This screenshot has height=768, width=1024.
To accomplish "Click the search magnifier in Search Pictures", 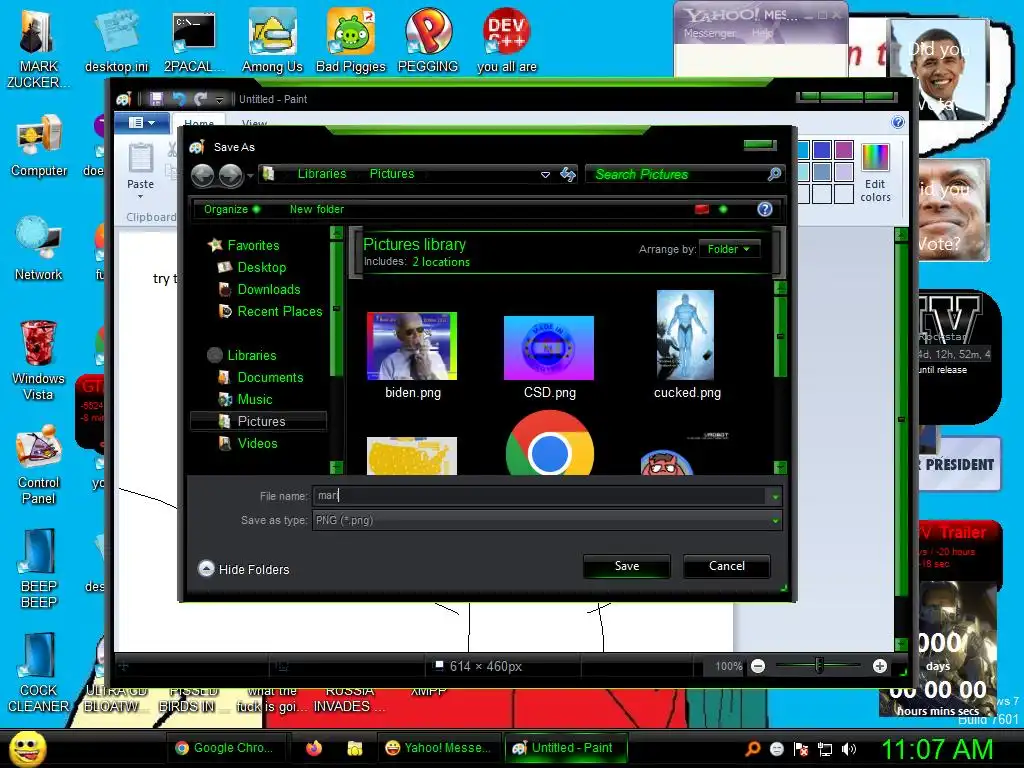I will 774,174.
